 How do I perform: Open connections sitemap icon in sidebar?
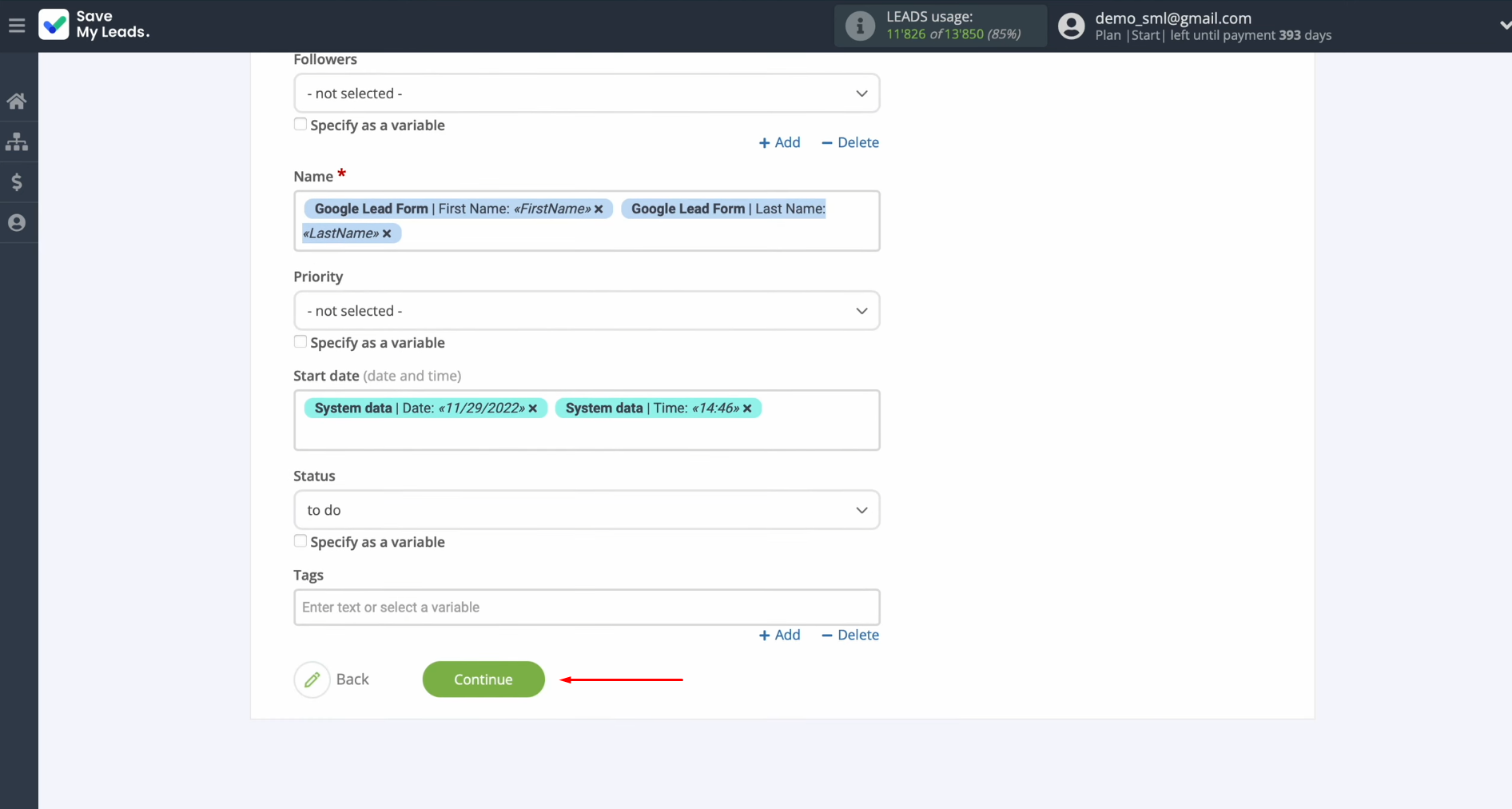click(17, 141)
